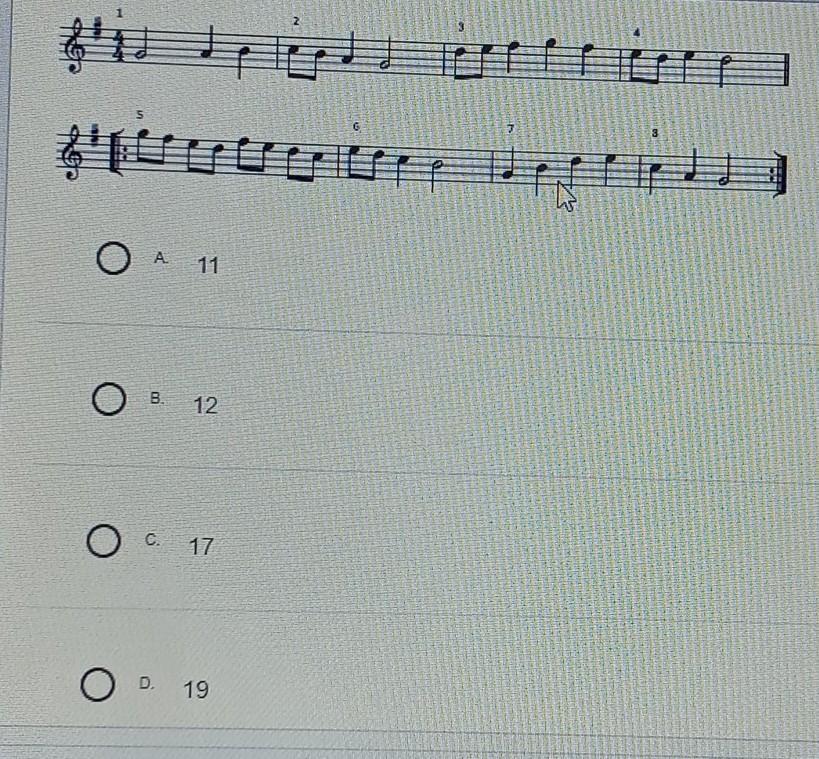This screenshot has height=759, width=819.
Task: Click the 4/4 time signature
Action: pos(120,46)
